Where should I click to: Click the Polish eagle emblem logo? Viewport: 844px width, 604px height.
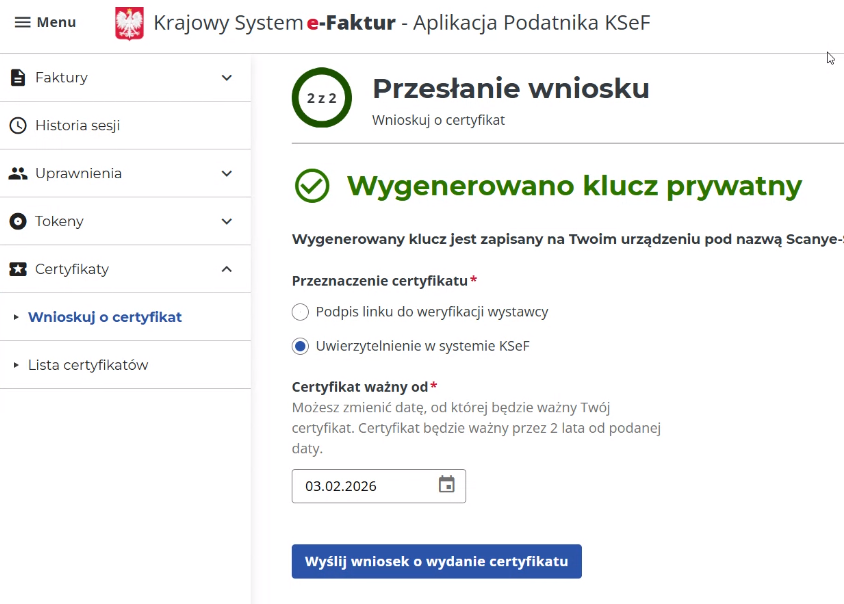tap(130, 23)
